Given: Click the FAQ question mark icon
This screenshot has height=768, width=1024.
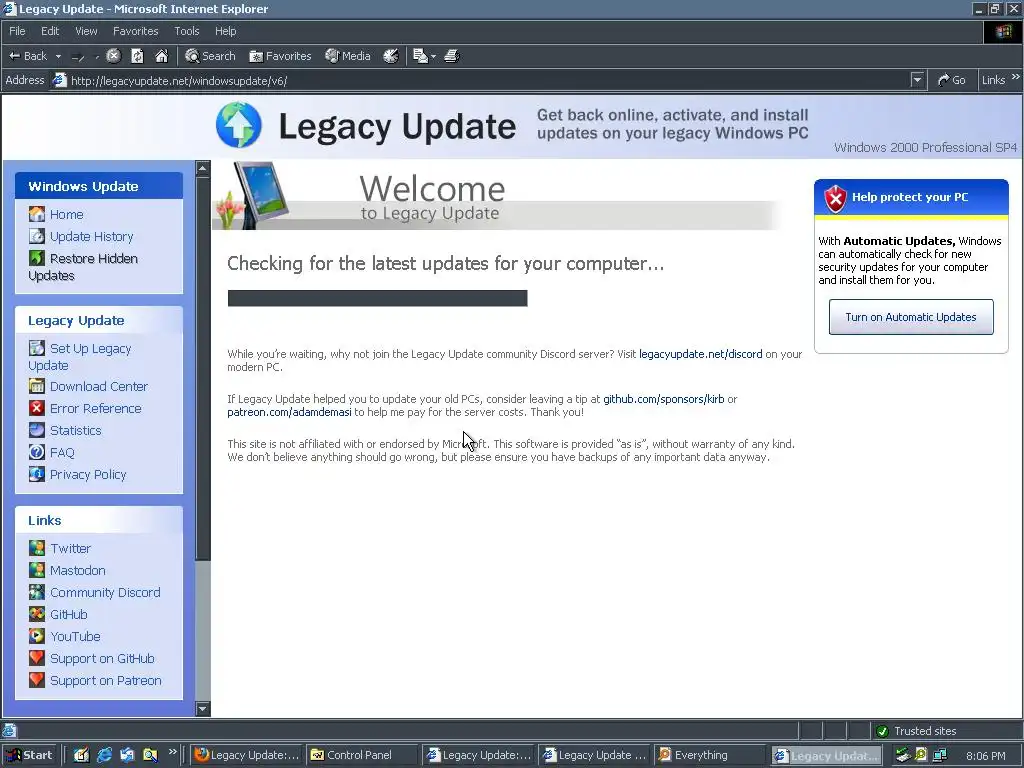Looking at the screenshot, I should 37,452.
